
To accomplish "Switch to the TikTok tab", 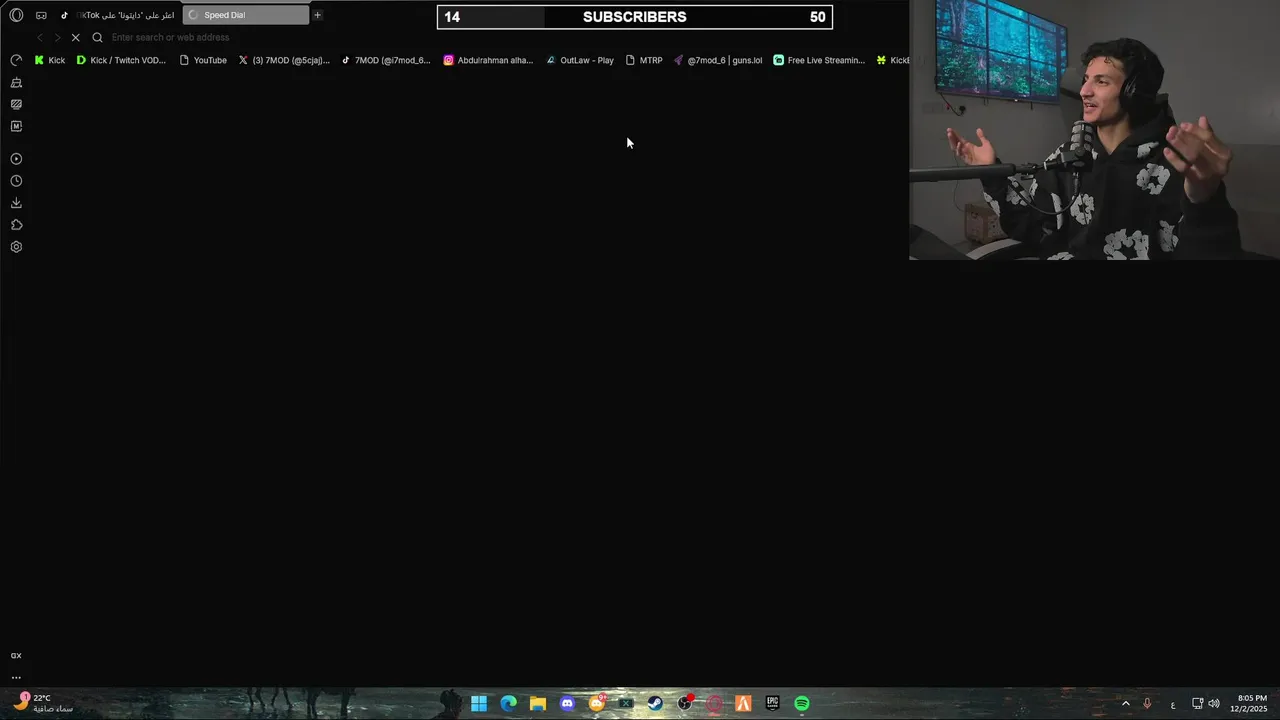I will tap(118, 15).
